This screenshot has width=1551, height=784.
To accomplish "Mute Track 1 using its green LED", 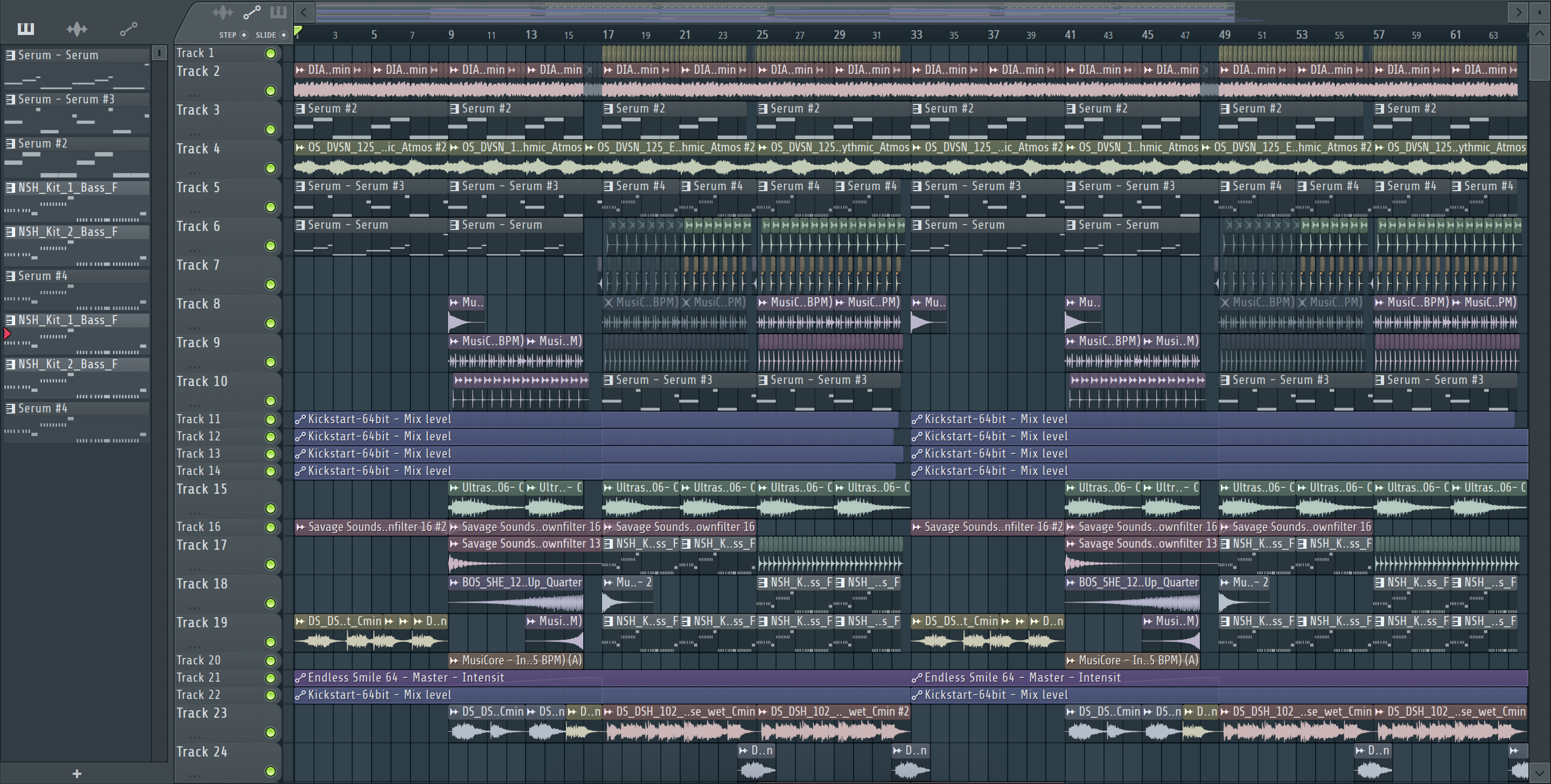I will [271, 54].
